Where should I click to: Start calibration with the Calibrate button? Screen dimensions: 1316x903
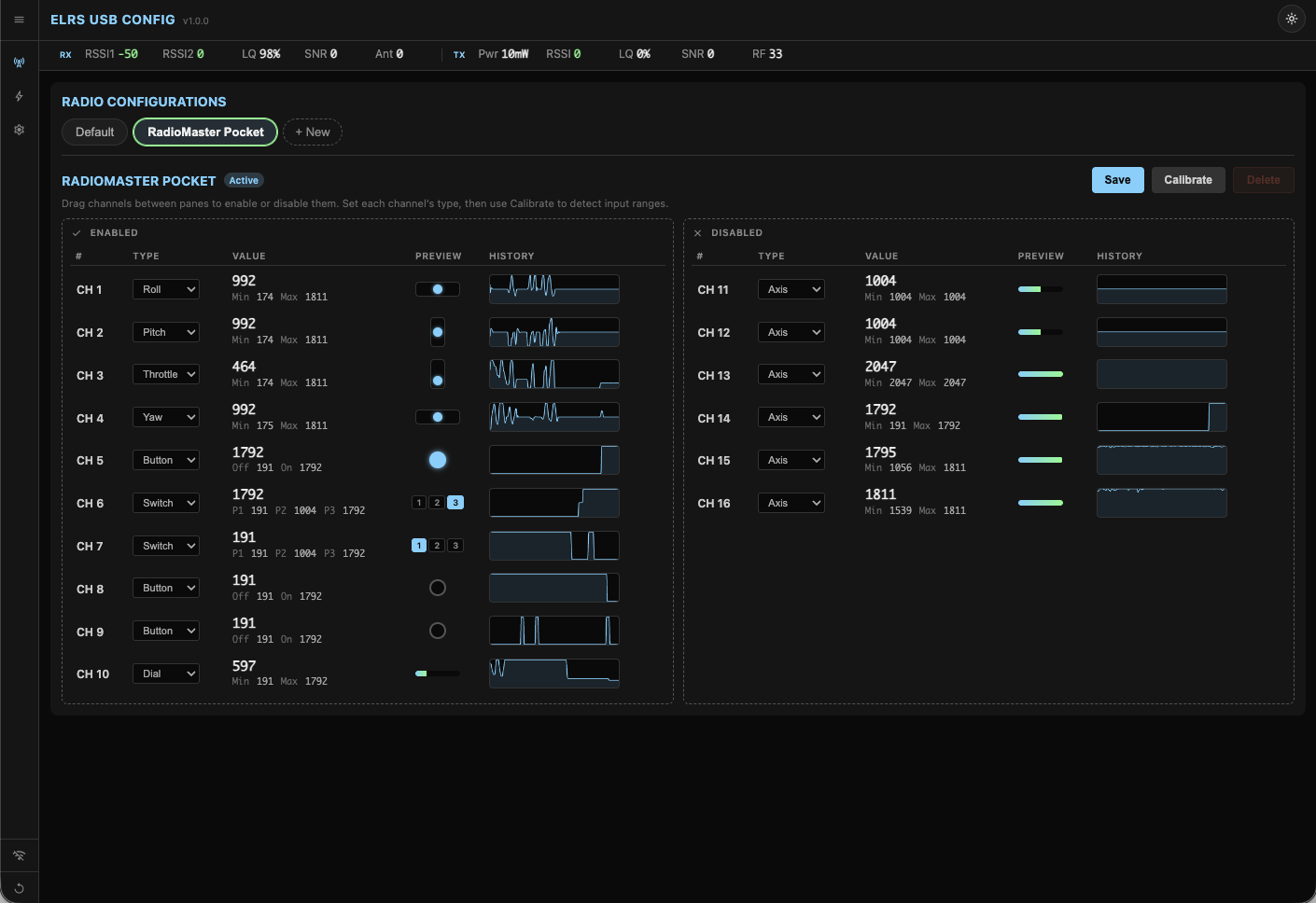click(1188, 179)
